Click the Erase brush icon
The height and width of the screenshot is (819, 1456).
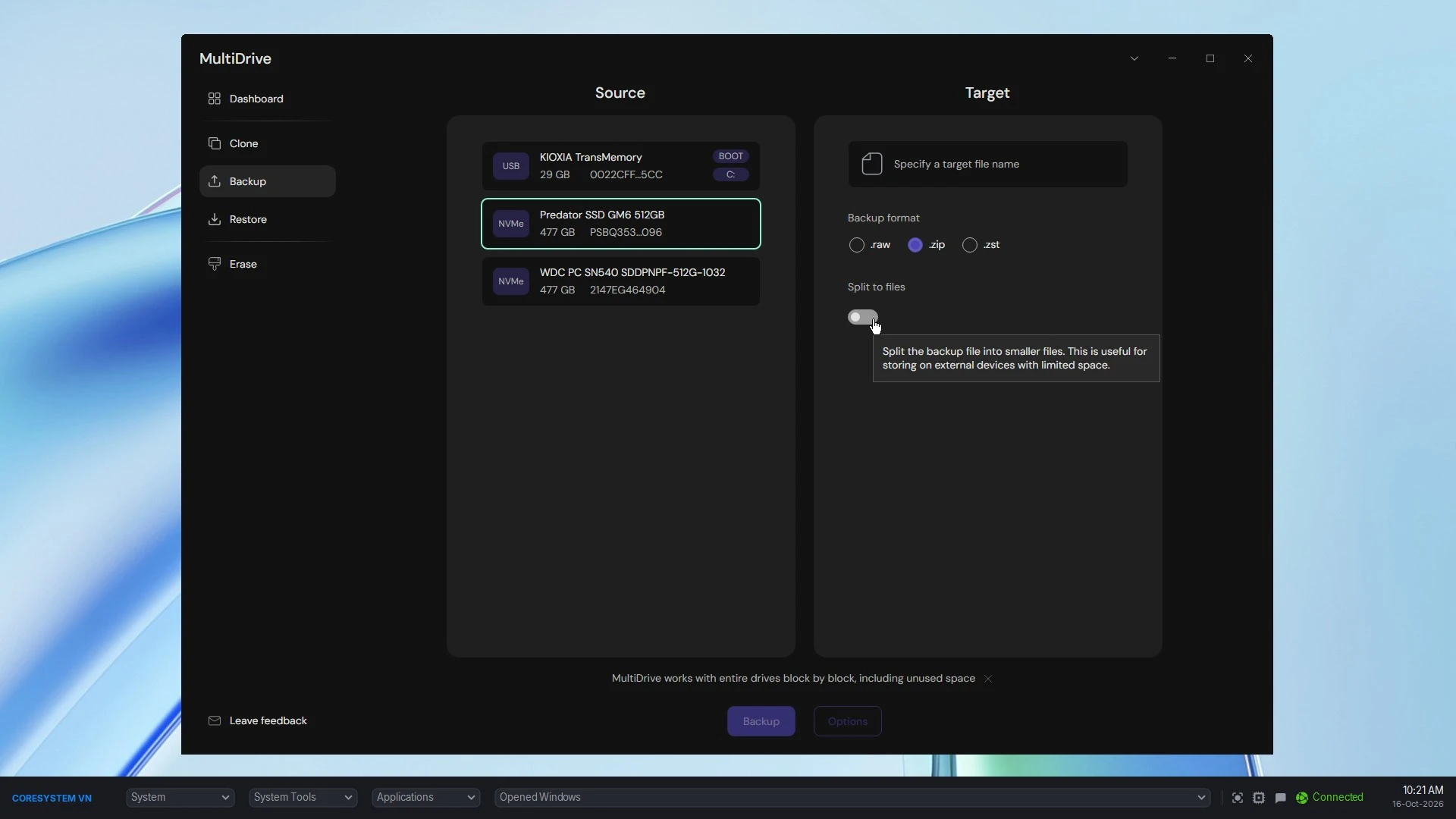[214, 264]
